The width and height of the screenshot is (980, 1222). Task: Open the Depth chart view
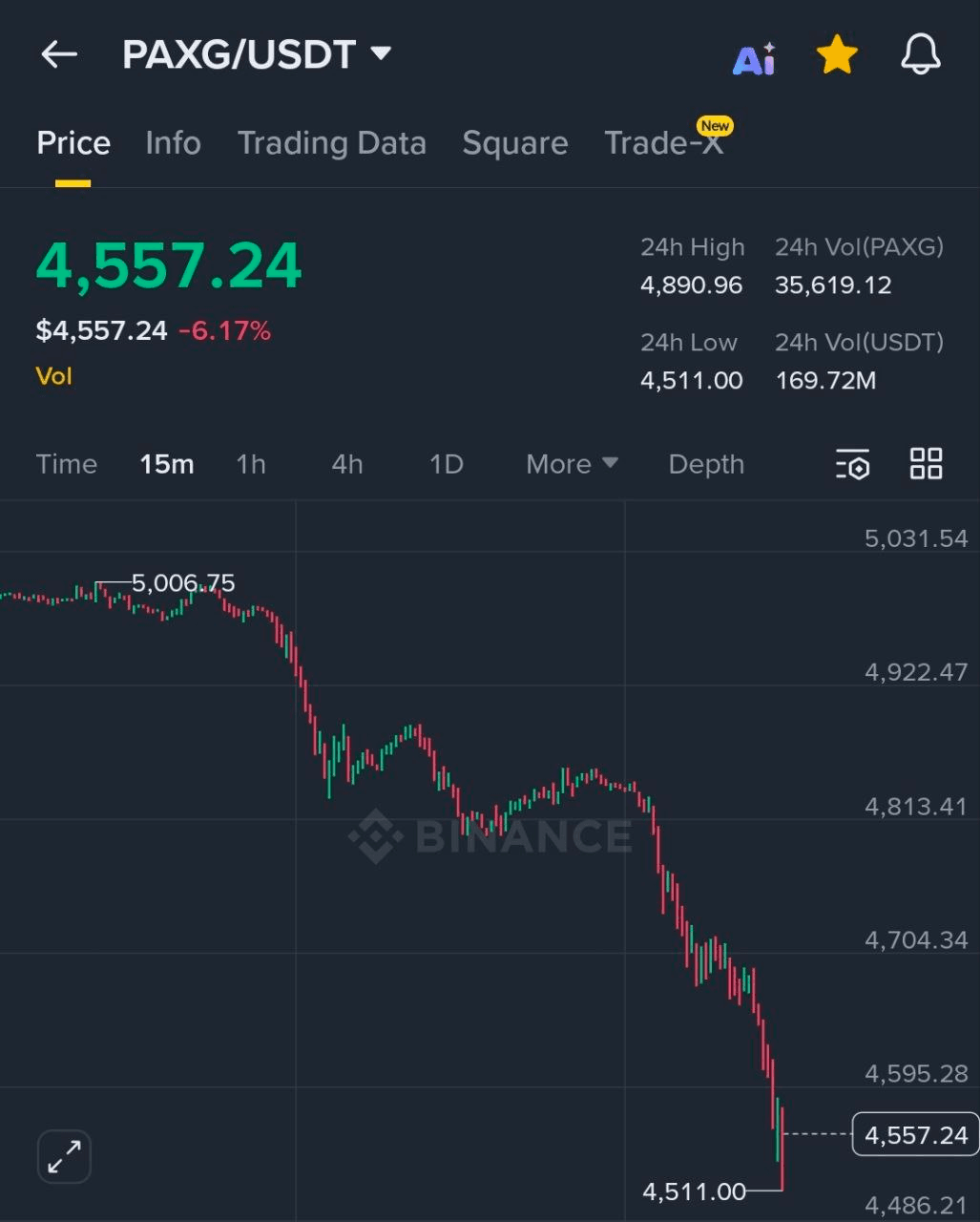(x=706, y=464)
